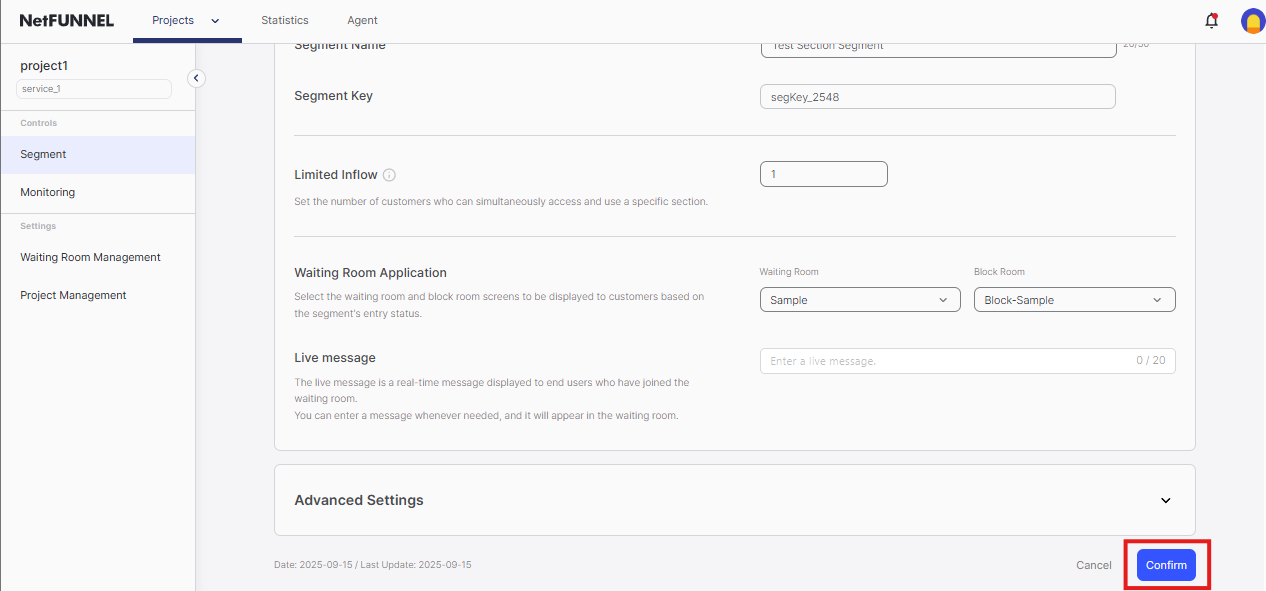
Task: Click the Limited Inflow number field
Action: tap(823, 174)
